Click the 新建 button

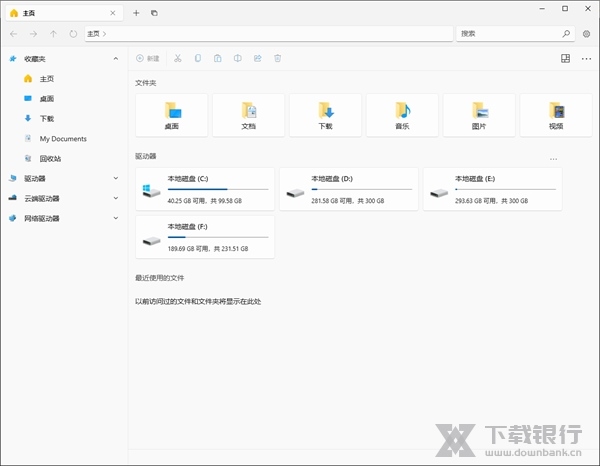coord(148,58)
